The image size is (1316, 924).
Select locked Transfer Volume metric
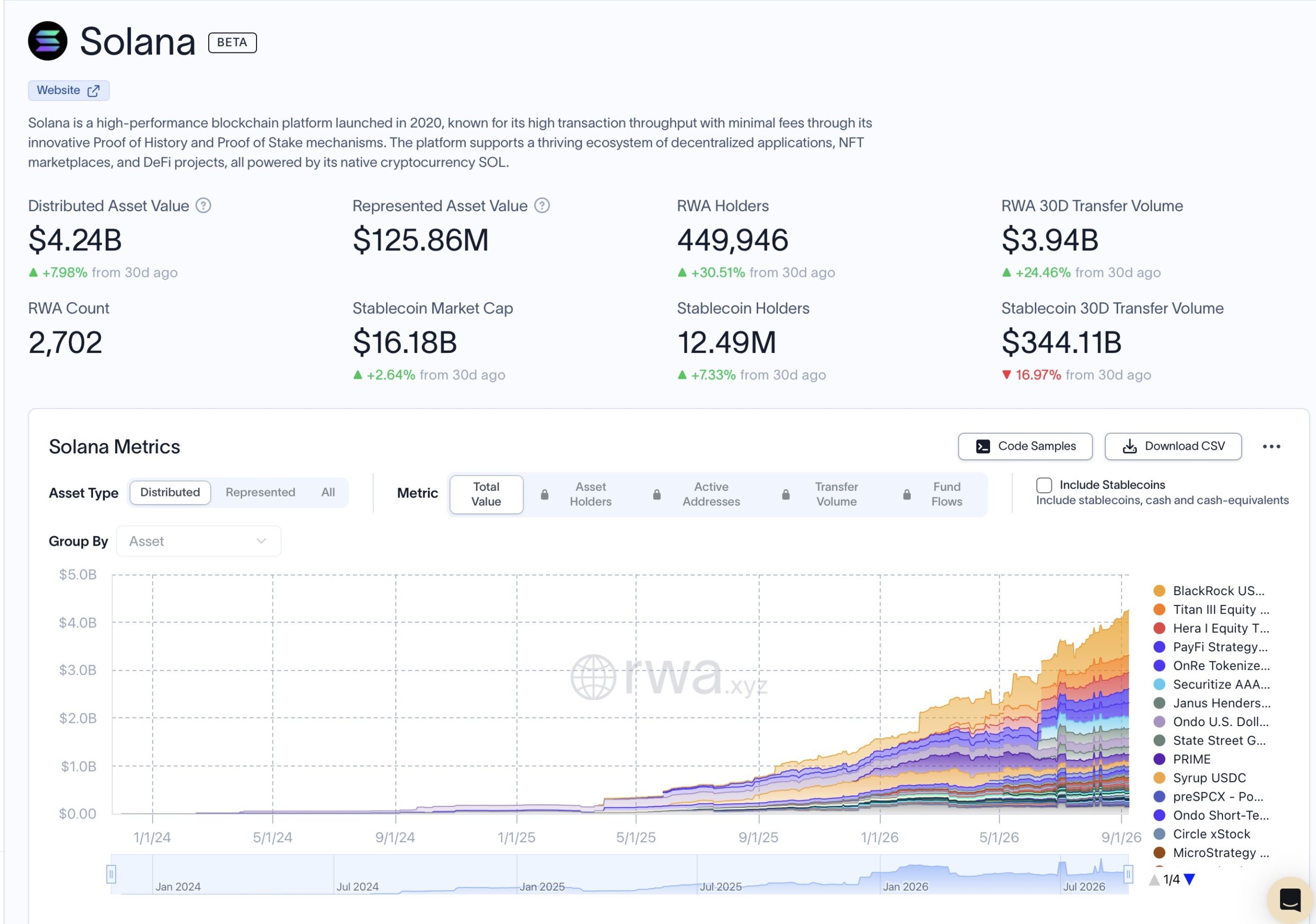pos(820,494)
